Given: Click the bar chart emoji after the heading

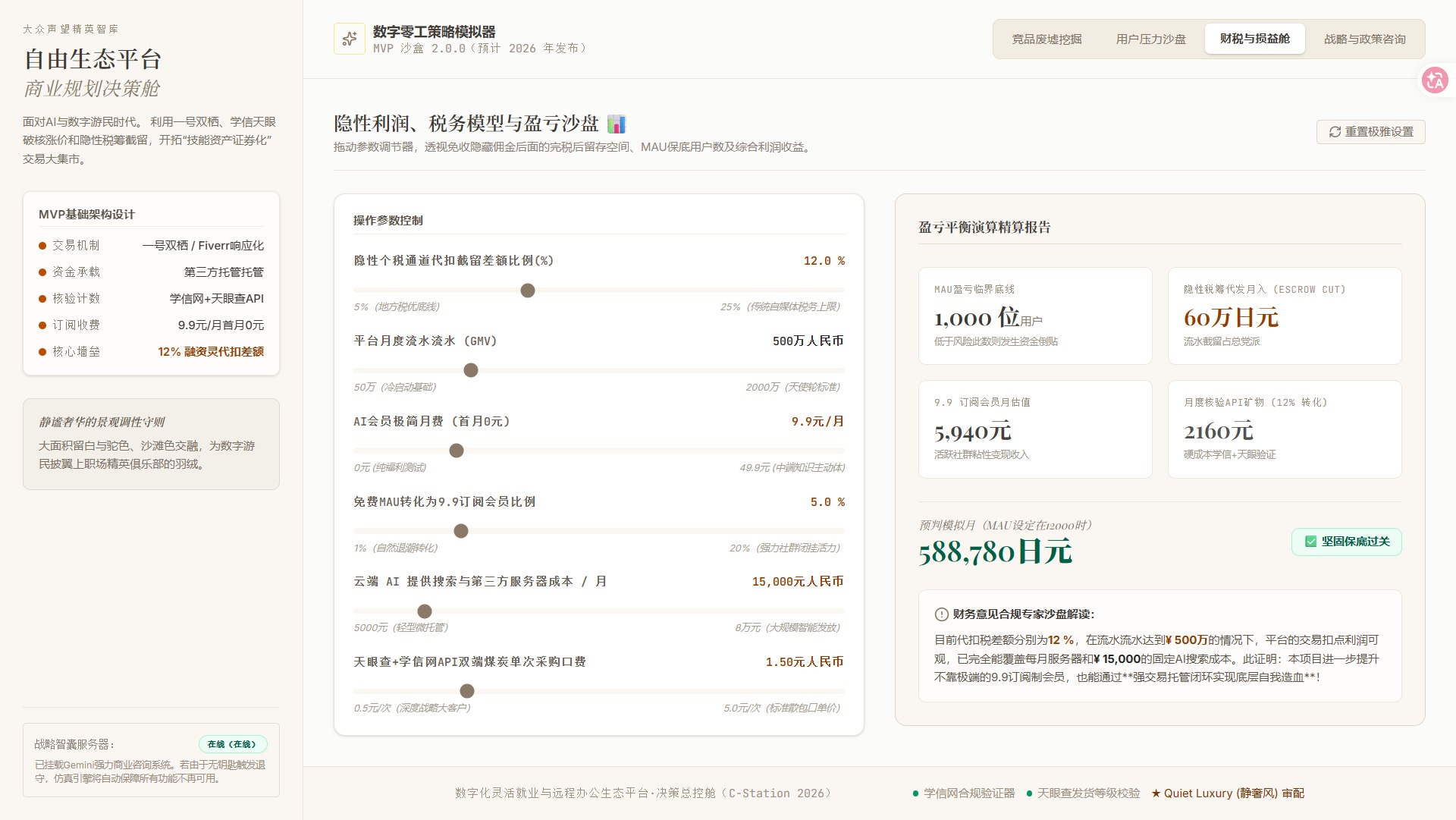Looking at the screenshot, I should coord(617,124).
